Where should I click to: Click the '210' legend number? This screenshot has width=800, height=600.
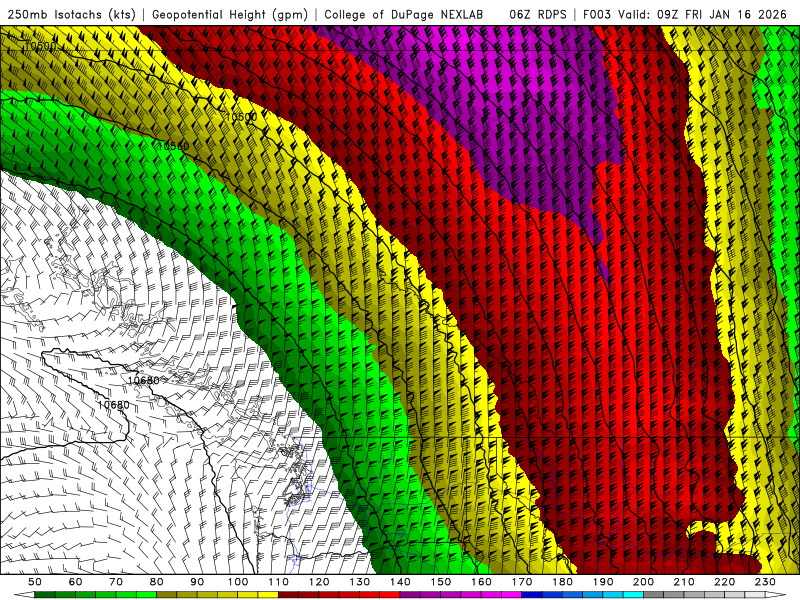[x=684, y=582]
